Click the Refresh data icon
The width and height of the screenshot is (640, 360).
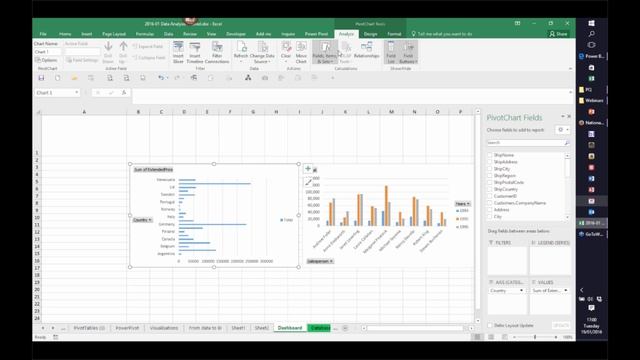click(241, 52)
